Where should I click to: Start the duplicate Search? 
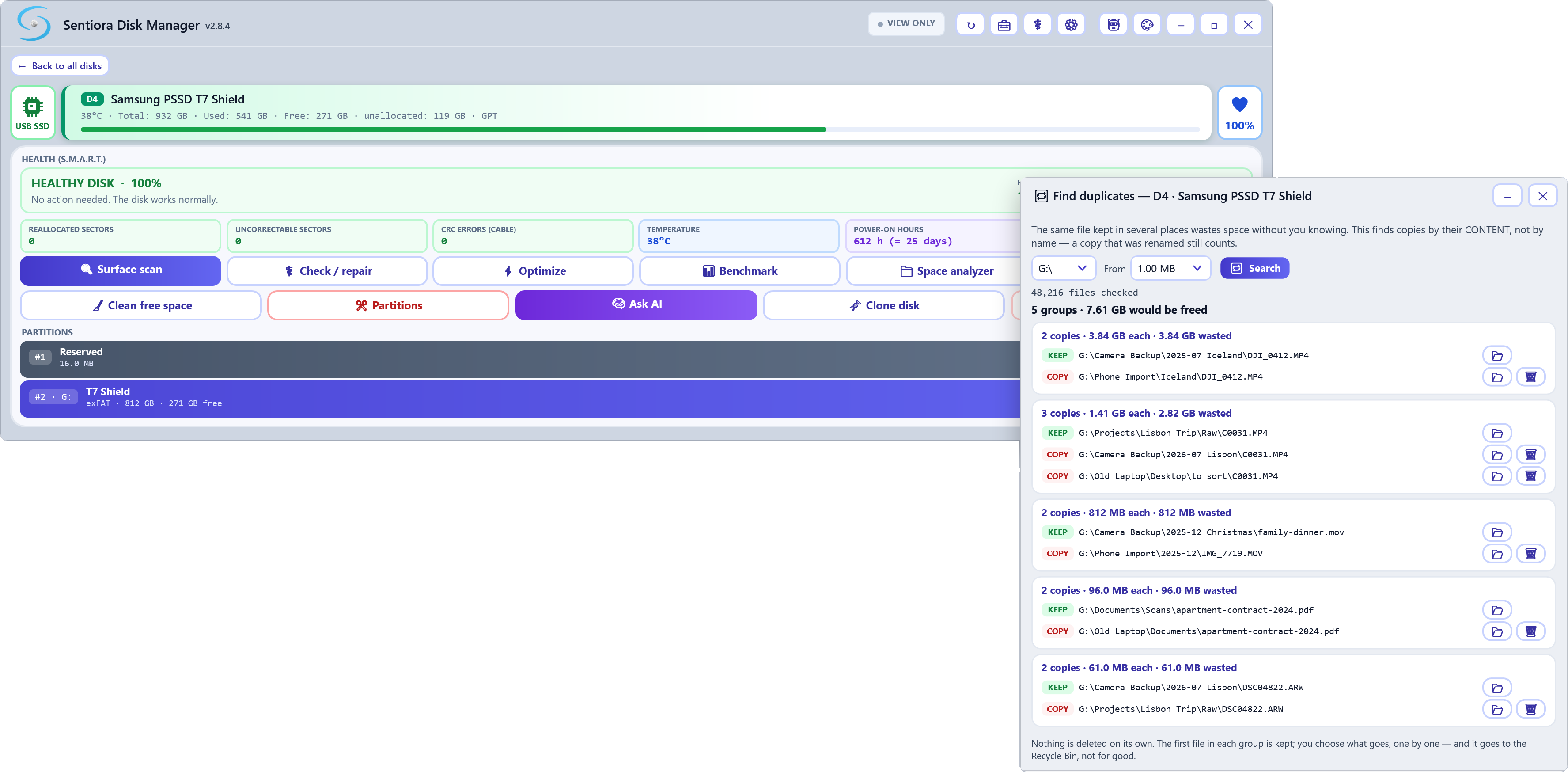tap(1254, 269)
